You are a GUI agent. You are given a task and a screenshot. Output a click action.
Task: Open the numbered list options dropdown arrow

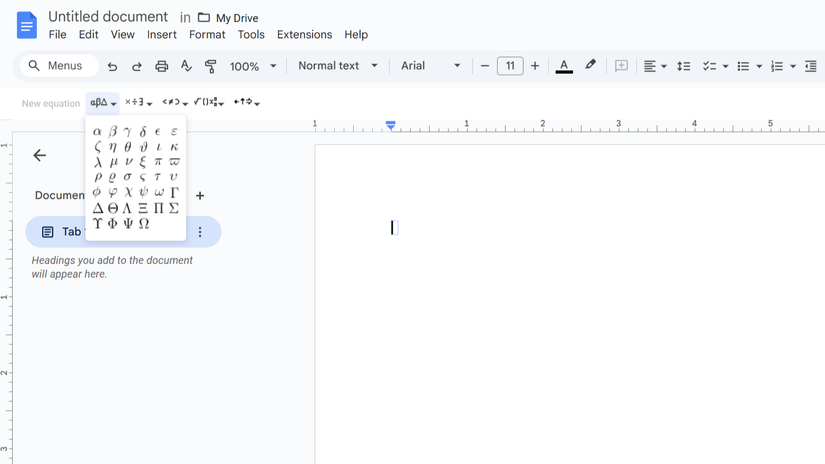pyautogui.click(x=793, y=67)
